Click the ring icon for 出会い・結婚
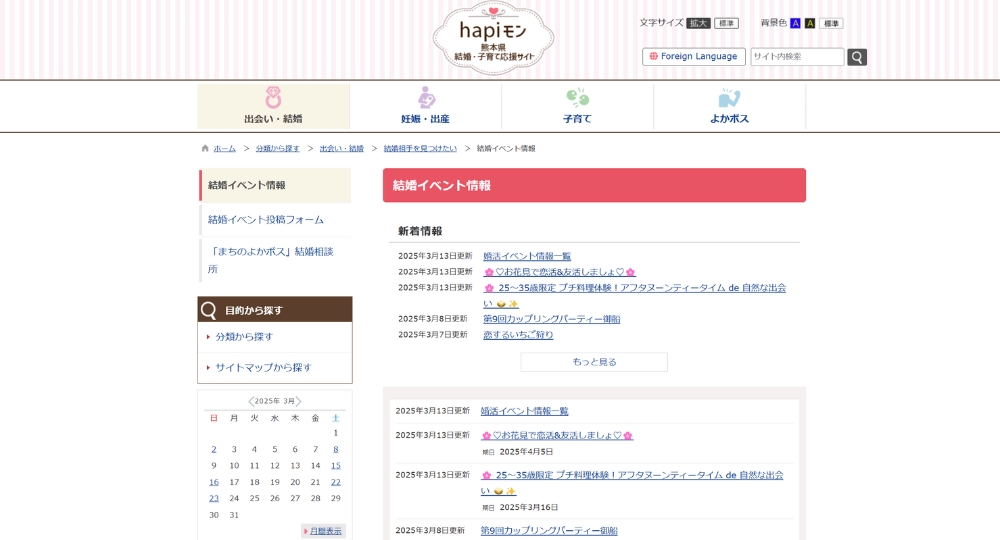The width and height of the screenshot is (1000, 540). [273, 98]
